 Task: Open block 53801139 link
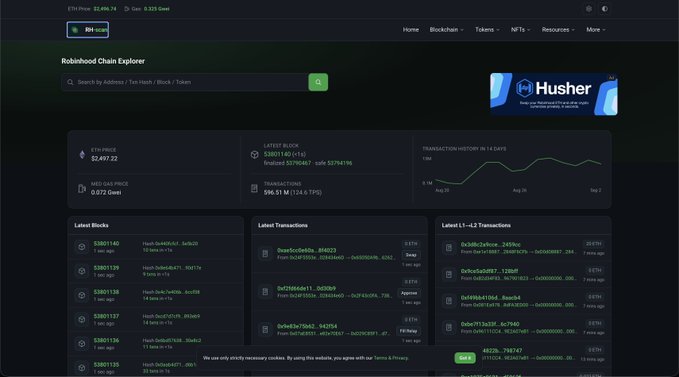[x=106, y=268]
